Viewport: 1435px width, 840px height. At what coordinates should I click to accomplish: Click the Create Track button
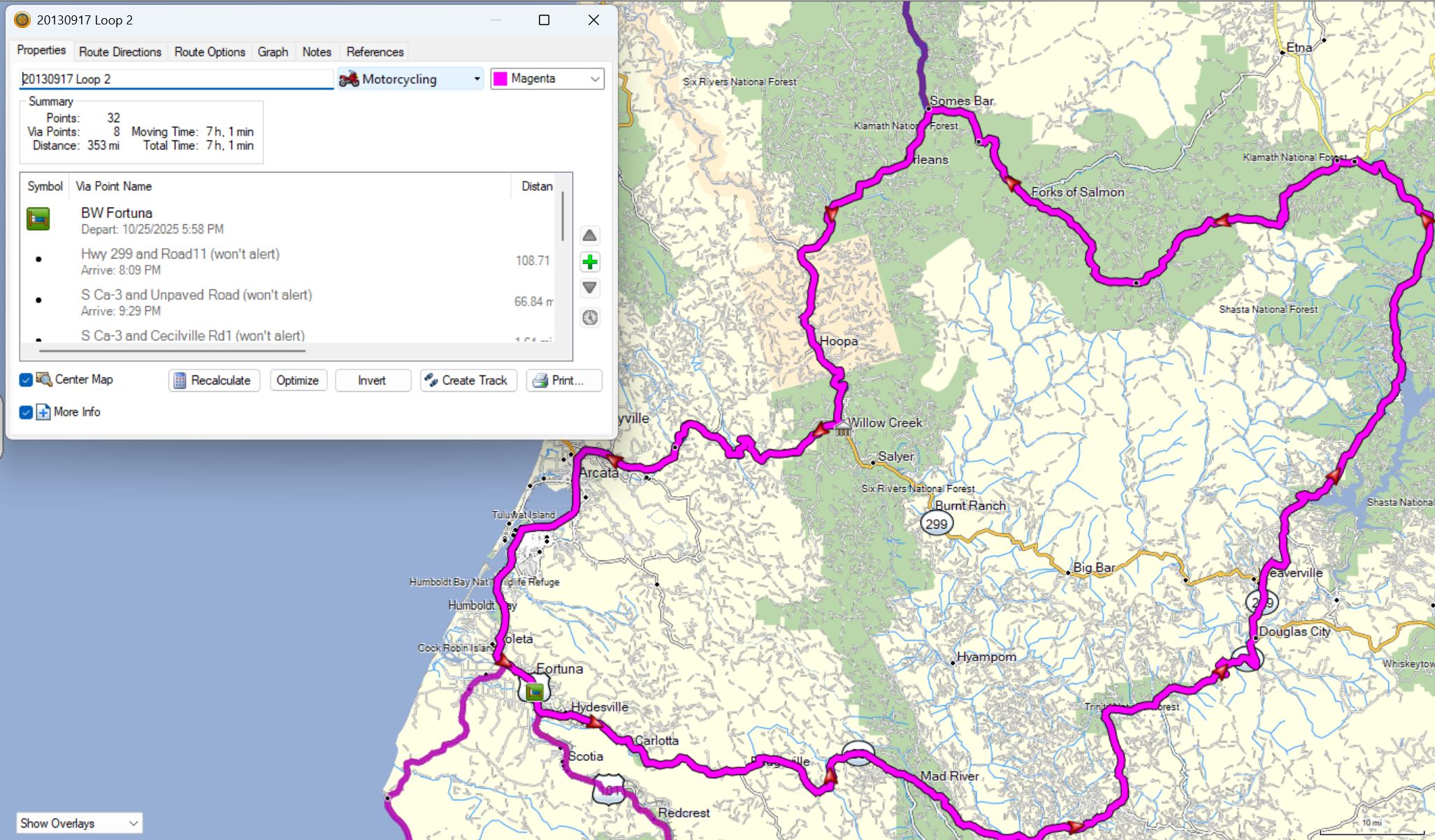[x=468, y=380]
